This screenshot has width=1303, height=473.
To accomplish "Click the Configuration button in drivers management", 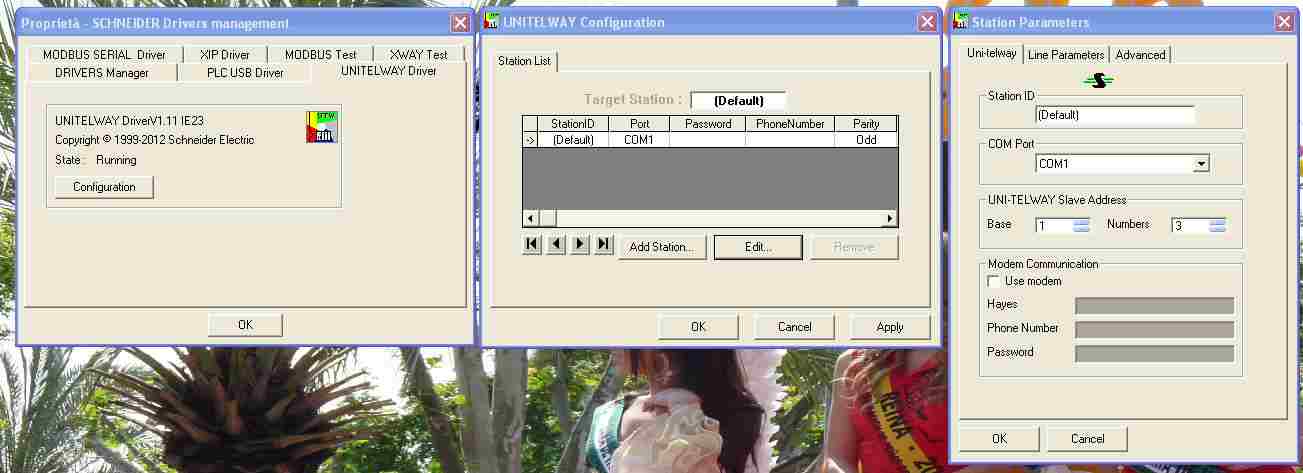I will click(104, 187).
